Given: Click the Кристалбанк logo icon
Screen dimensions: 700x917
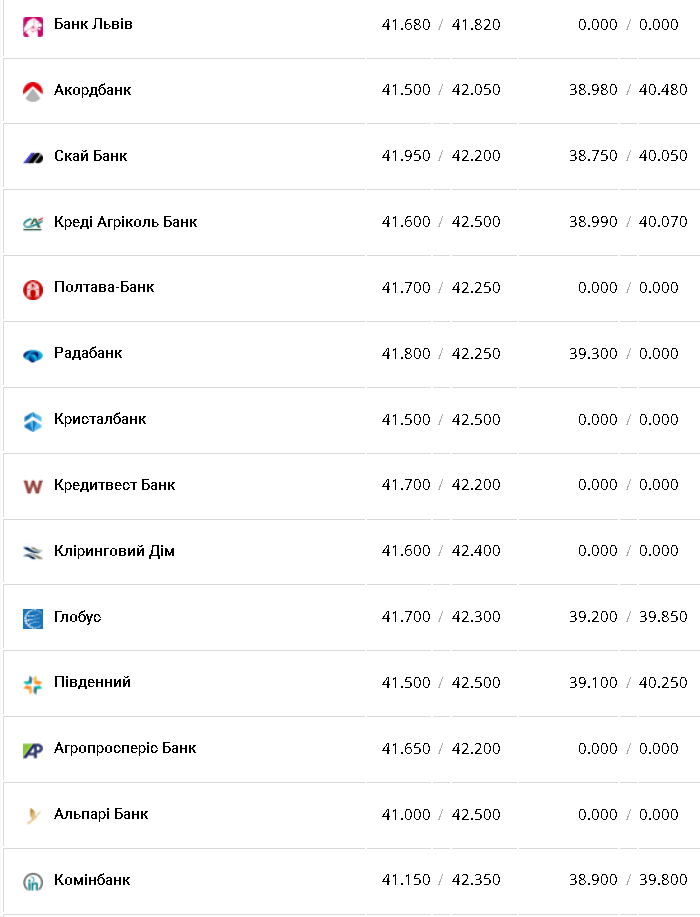Looking at the screenshot, I should [x=33, y=421].
